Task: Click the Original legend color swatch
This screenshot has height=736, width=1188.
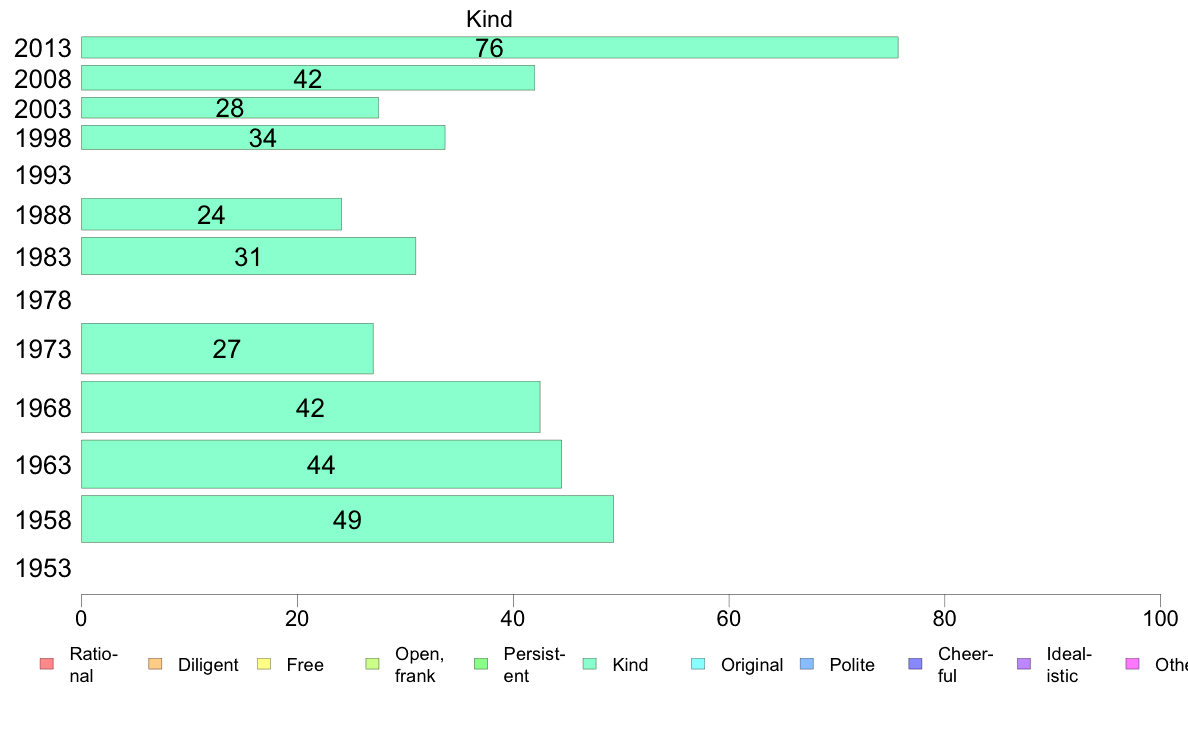Action: tap(699, 664)
